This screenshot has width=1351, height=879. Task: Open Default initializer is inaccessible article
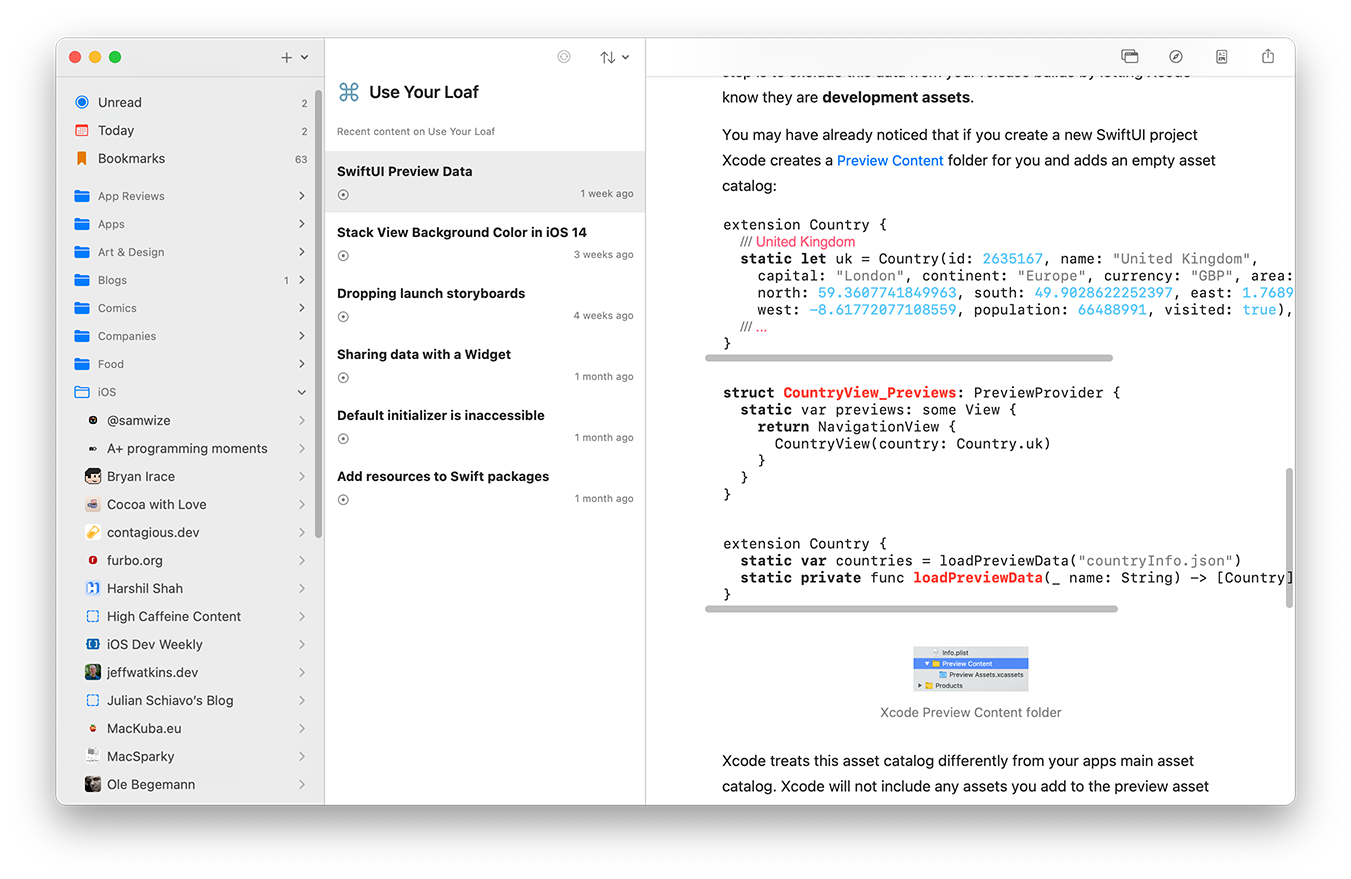(485, 426)
